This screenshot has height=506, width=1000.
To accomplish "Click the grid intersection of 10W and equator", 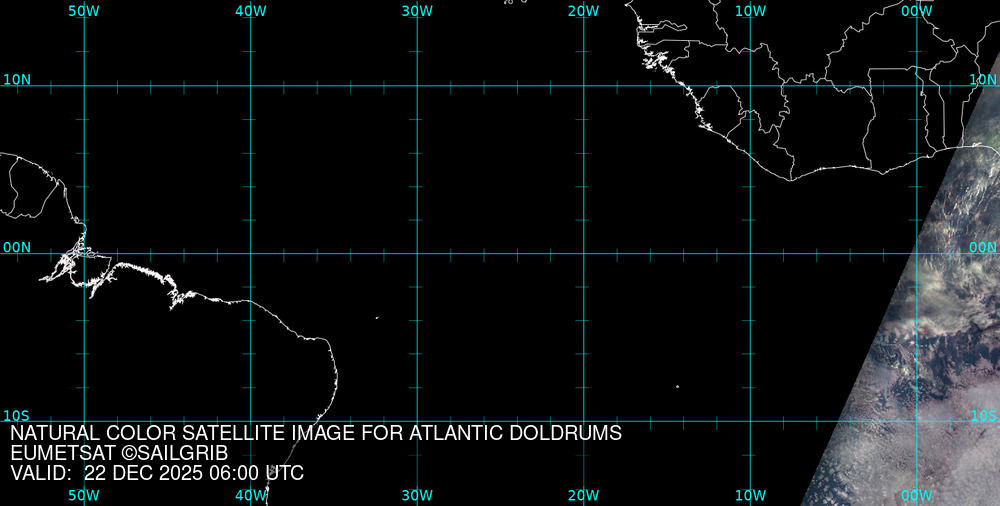I will pos(750,253).
